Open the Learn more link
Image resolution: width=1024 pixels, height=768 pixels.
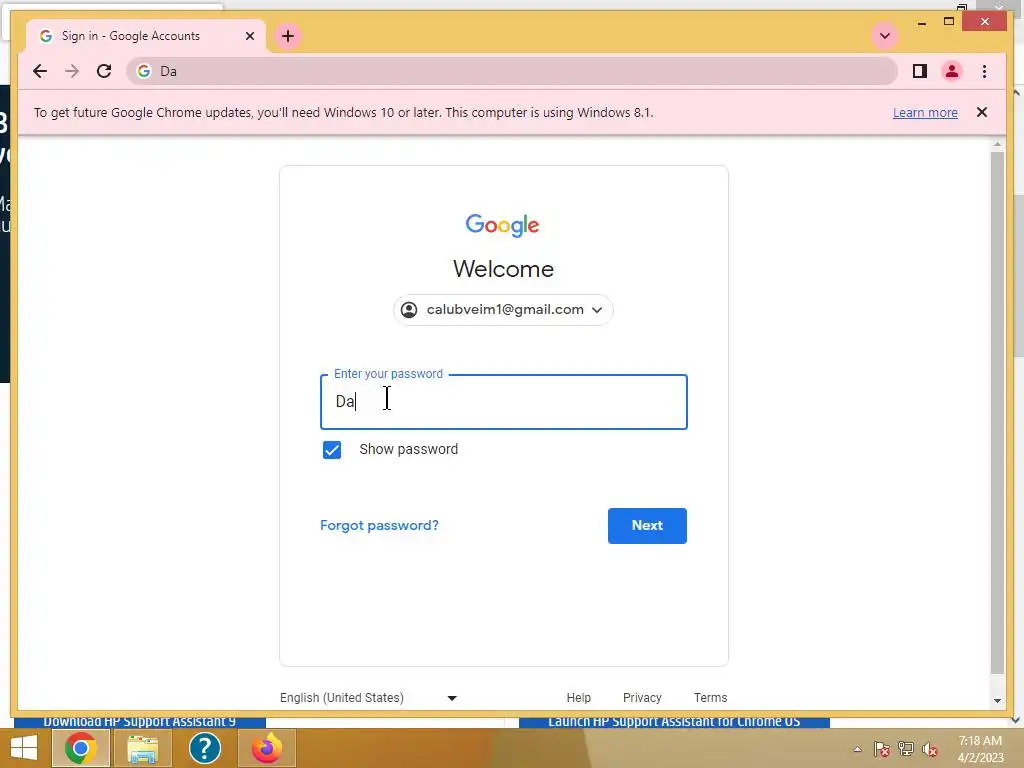click(x=925, y=112)
